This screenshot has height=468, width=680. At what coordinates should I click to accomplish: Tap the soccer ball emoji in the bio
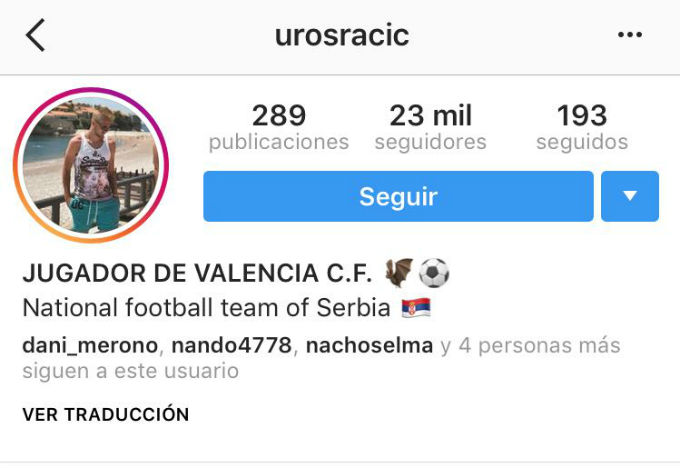[434, 273]
